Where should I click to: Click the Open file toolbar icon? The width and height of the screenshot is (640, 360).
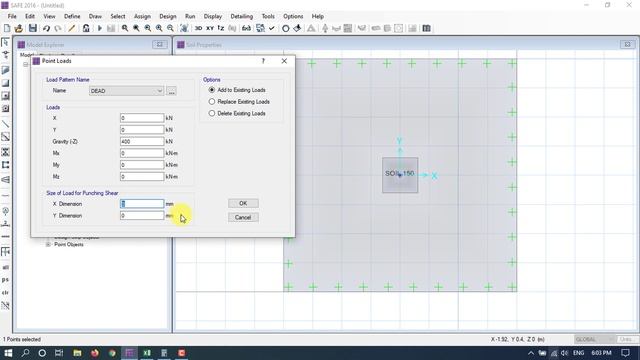pos(19,28)
